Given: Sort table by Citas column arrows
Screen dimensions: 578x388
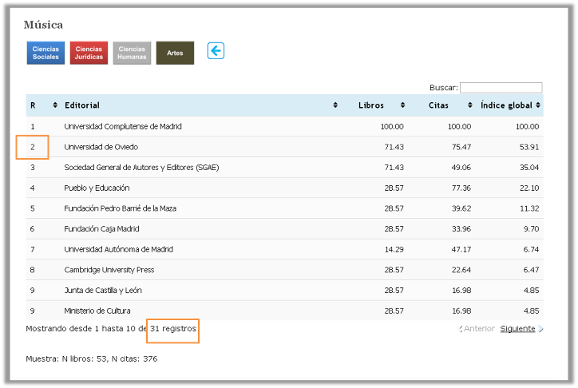Looking at the screenshot, I should click(x=470, y=105).
